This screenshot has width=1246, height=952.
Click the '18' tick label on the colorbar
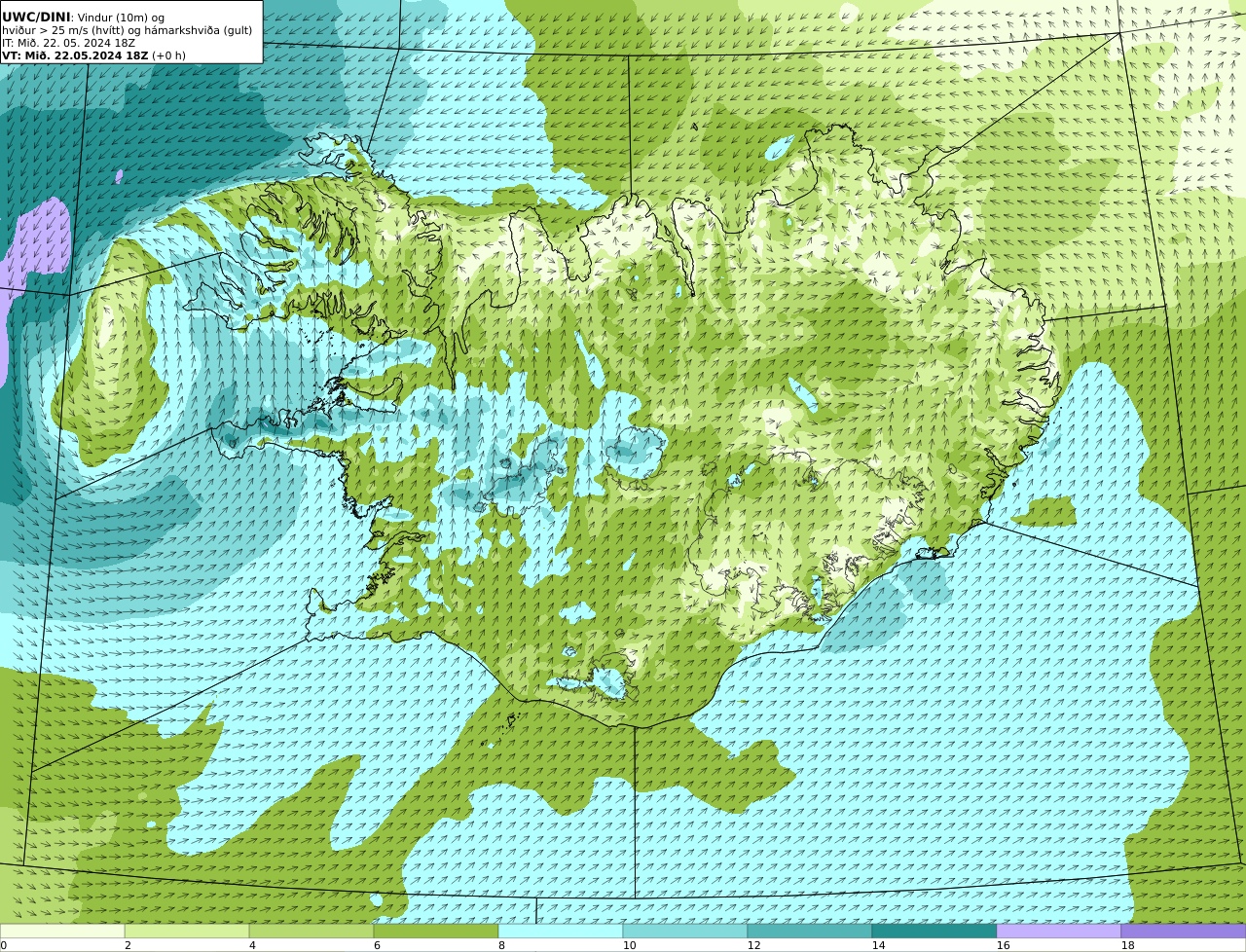[x=1127, y=945]
